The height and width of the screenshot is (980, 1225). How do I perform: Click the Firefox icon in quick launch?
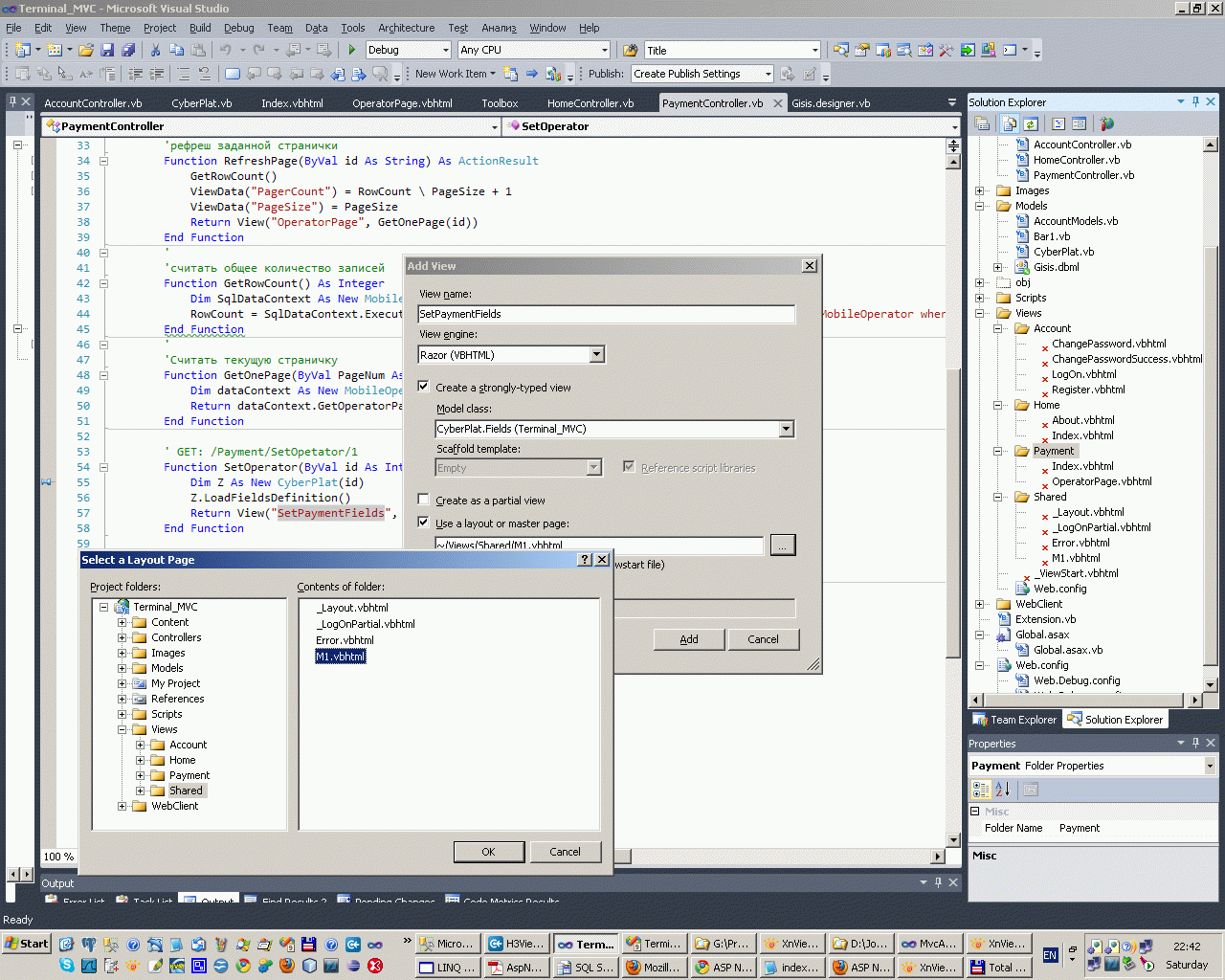tap(286, 966)
